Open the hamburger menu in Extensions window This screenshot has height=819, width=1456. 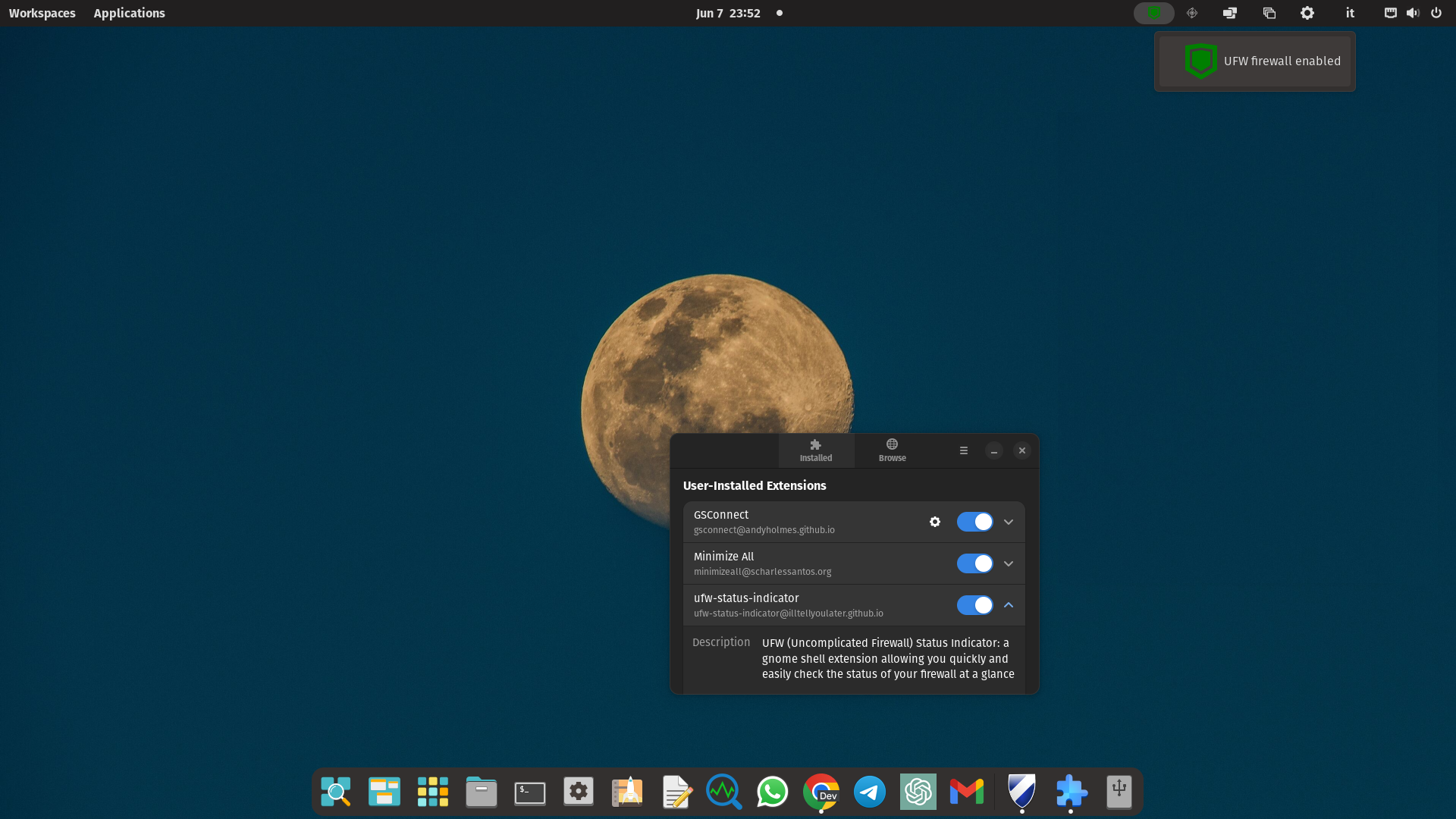[964, 450]
